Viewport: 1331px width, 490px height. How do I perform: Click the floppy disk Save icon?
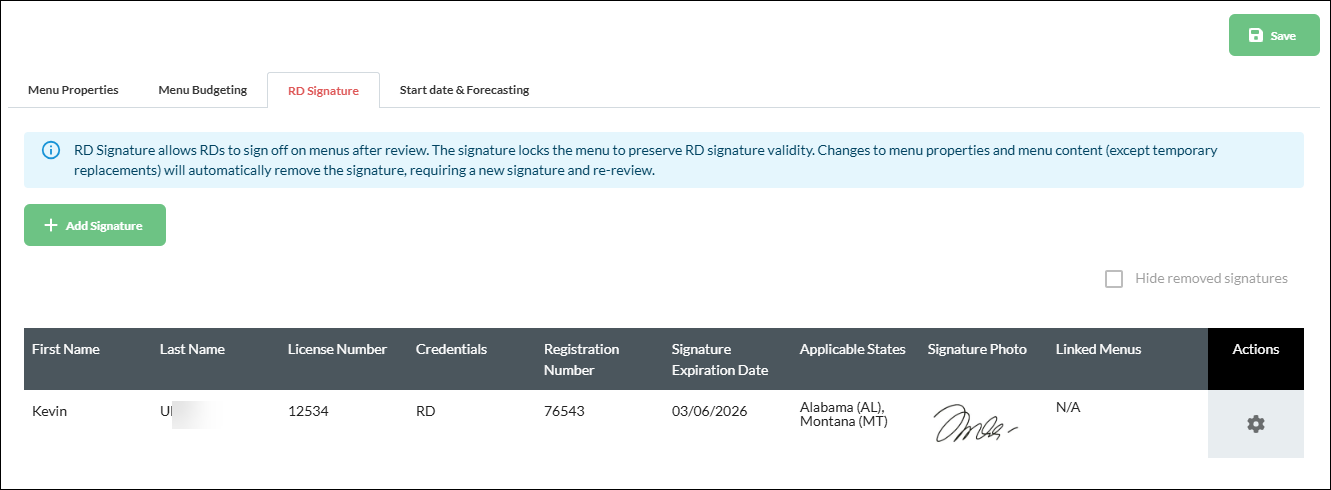1256,36
